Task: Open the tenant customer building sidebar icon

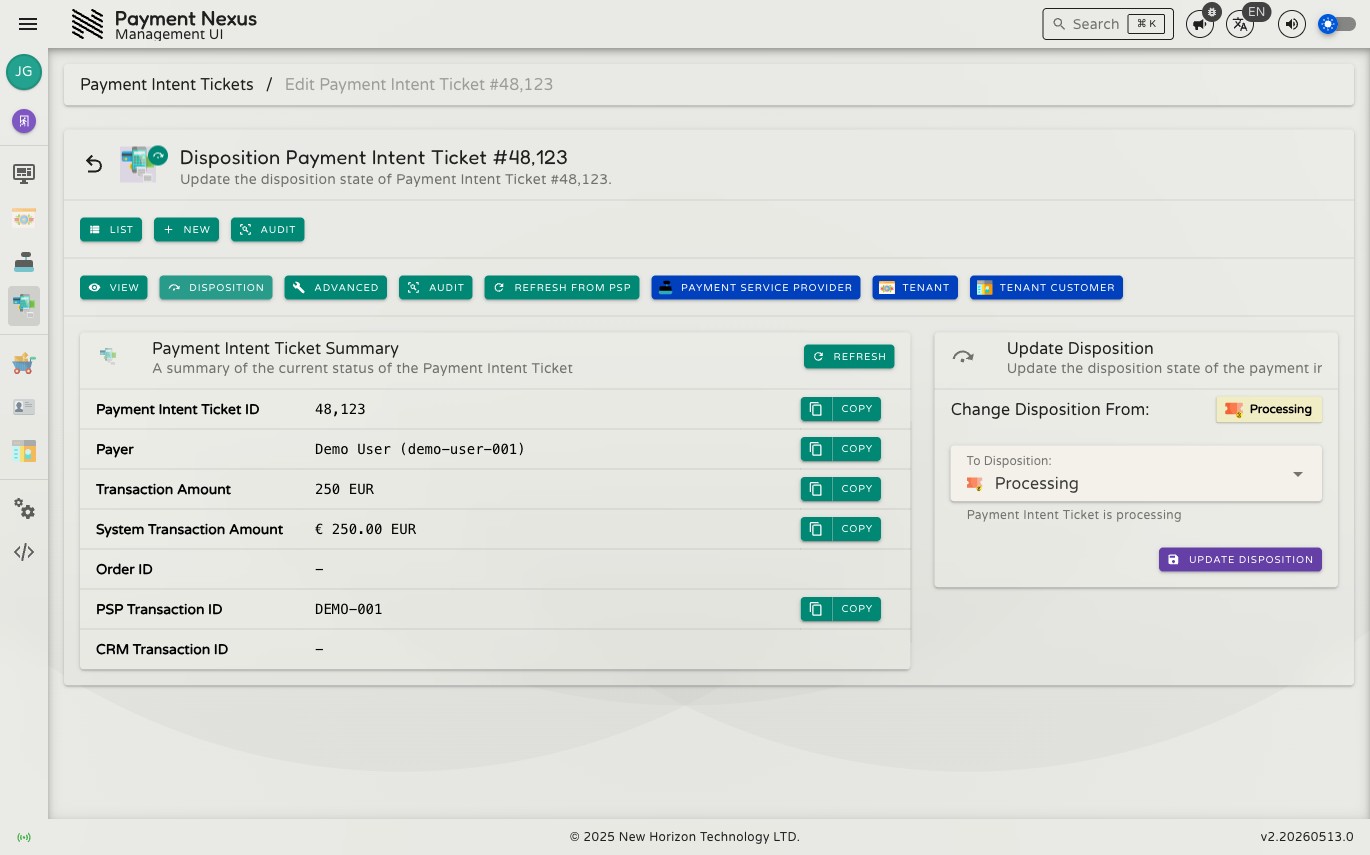Action: pos(24,451)
